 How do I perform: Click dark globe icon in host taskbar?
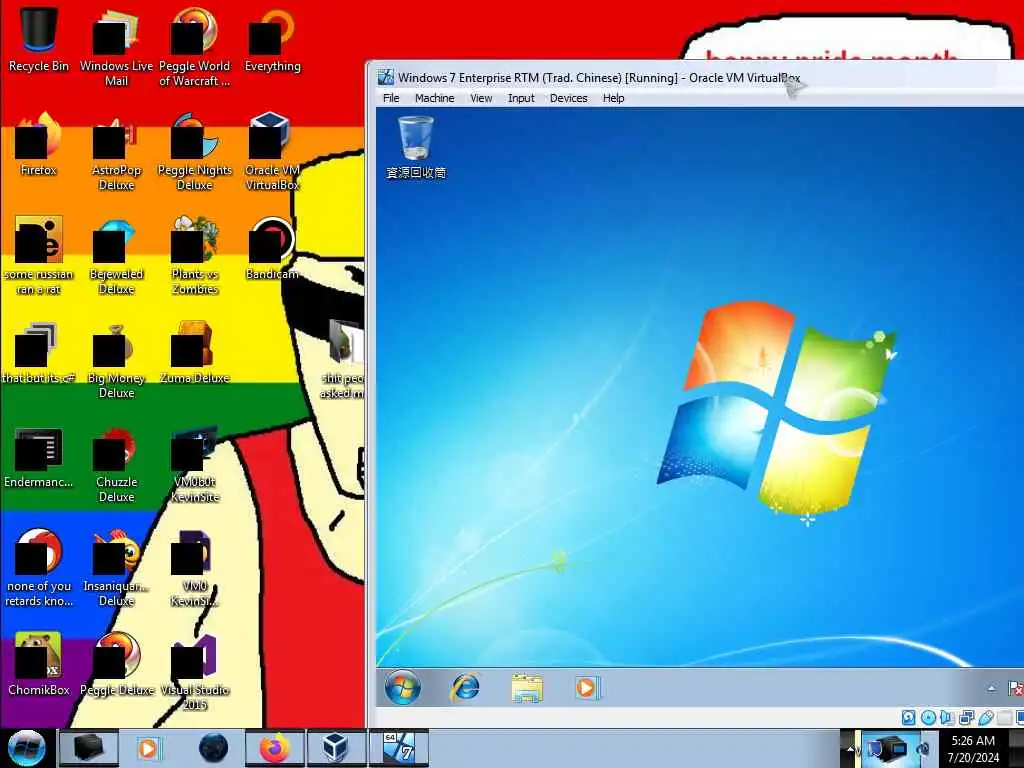pos(214,748)
